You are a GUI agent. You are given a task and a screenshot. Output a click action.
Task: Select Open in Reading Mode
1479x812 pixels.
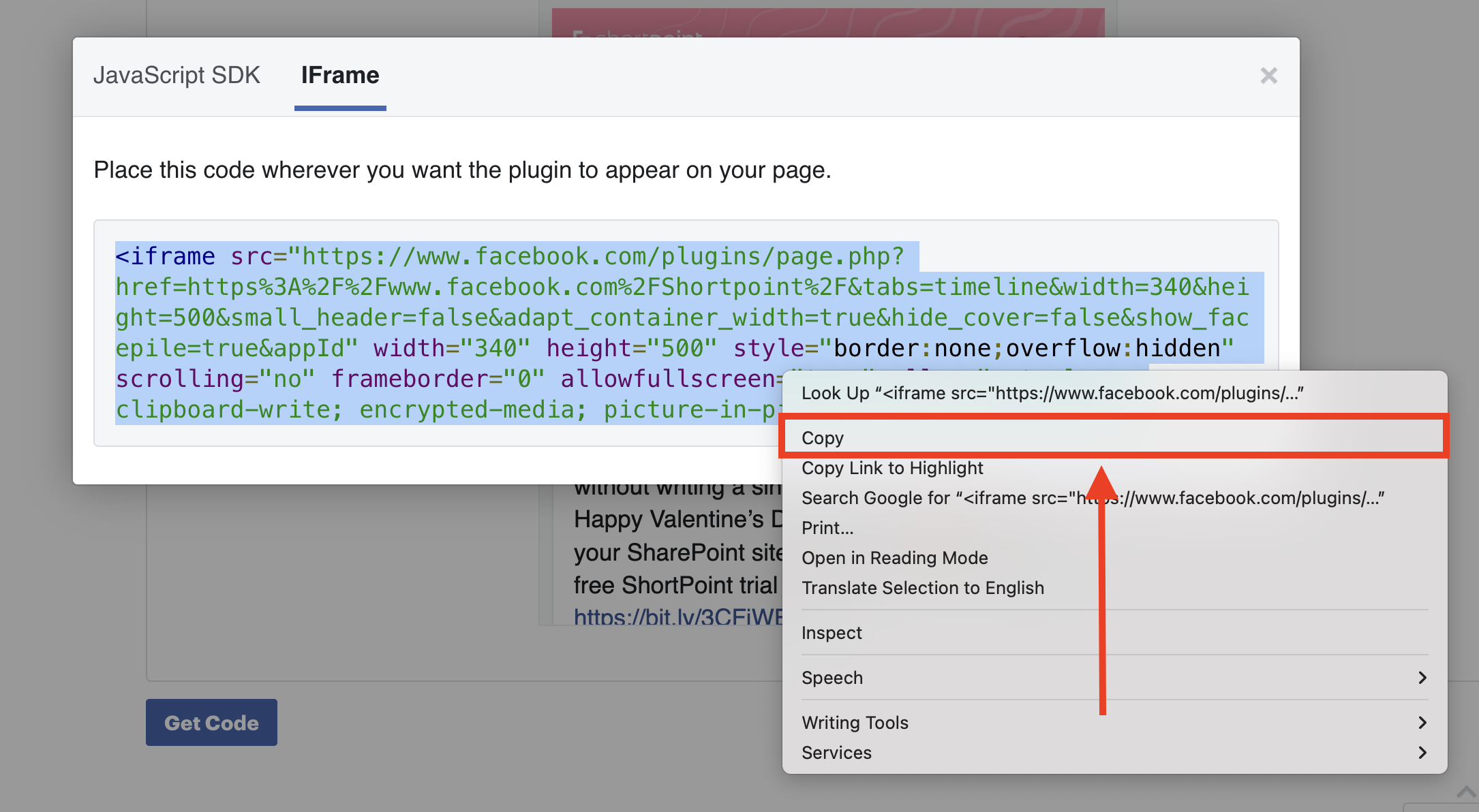tap(894, 558)
